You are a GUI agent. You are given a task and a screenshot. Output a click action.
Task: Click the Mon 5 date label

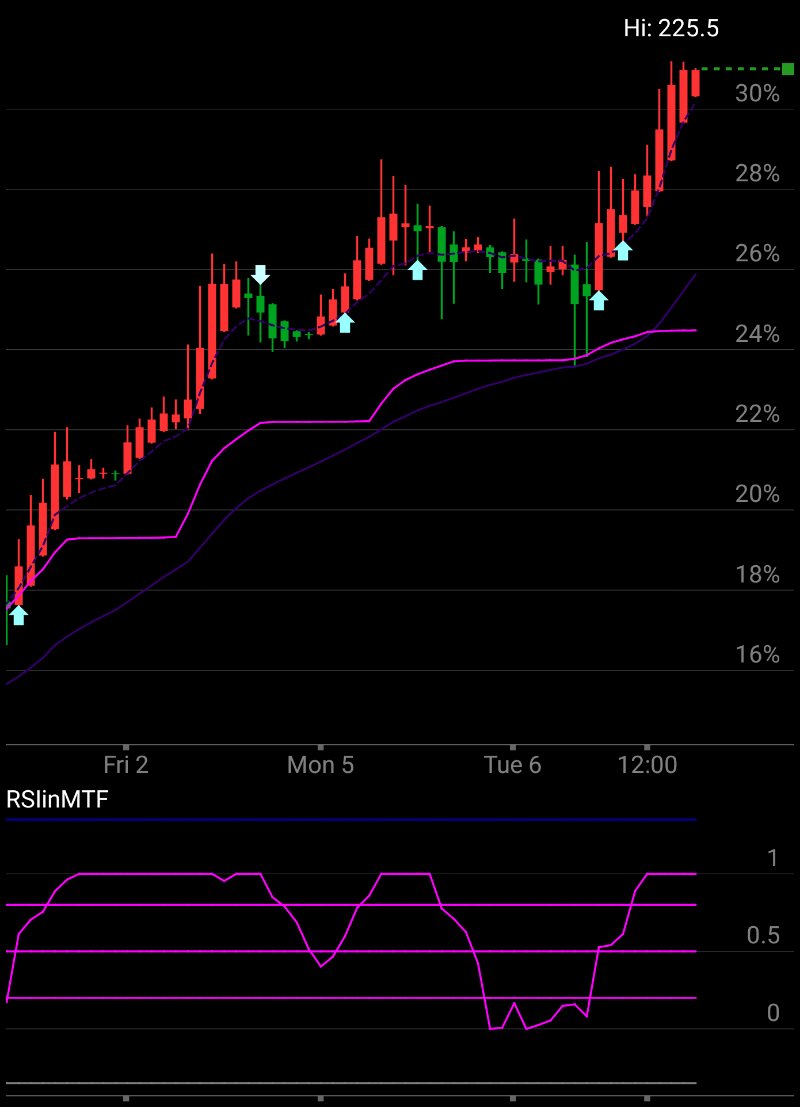[320, 765]
